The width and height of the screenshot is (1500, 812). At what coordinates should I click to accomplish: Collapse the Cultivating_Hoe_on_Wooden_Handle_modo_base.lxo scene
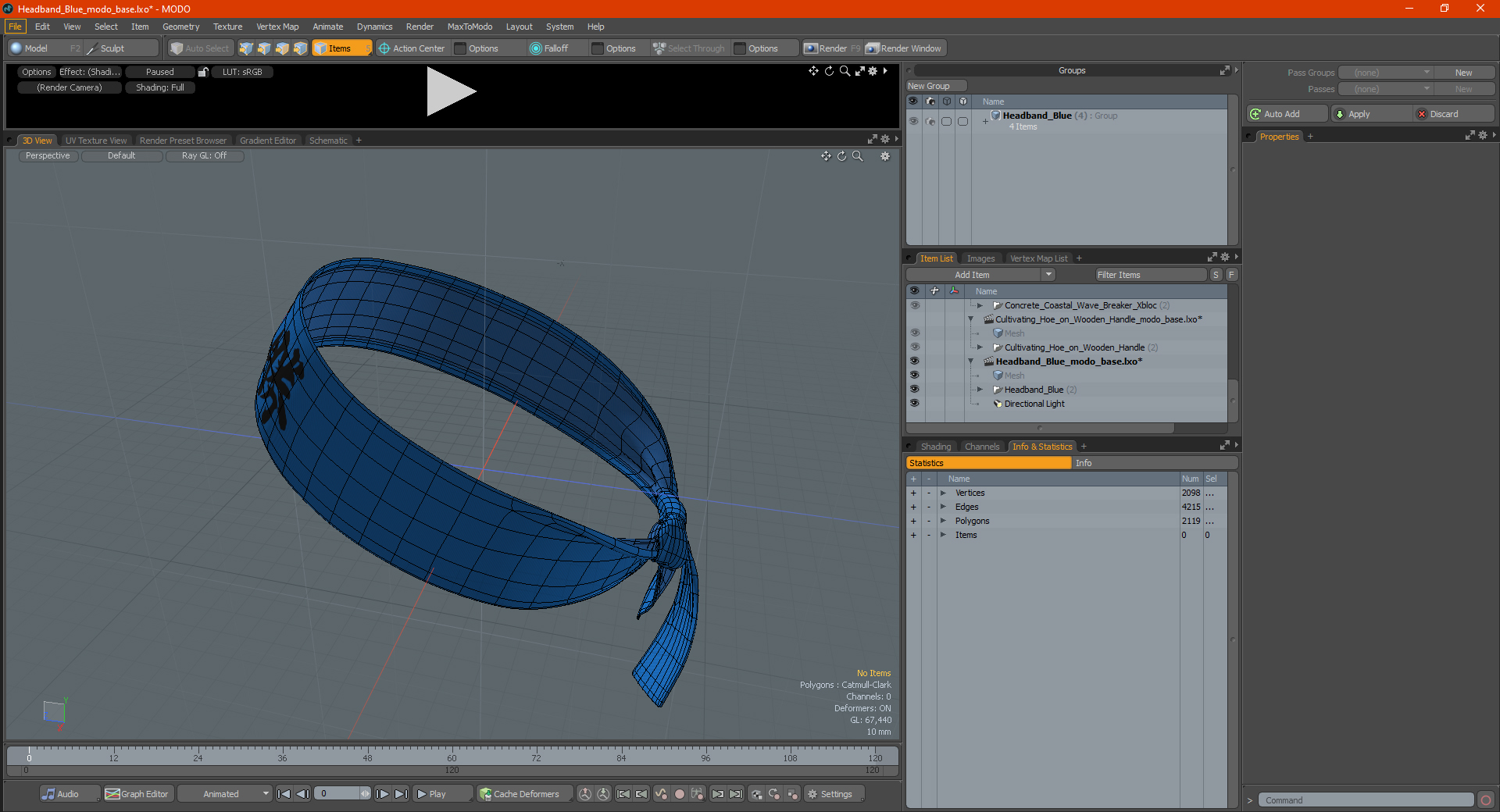[971, 319]
